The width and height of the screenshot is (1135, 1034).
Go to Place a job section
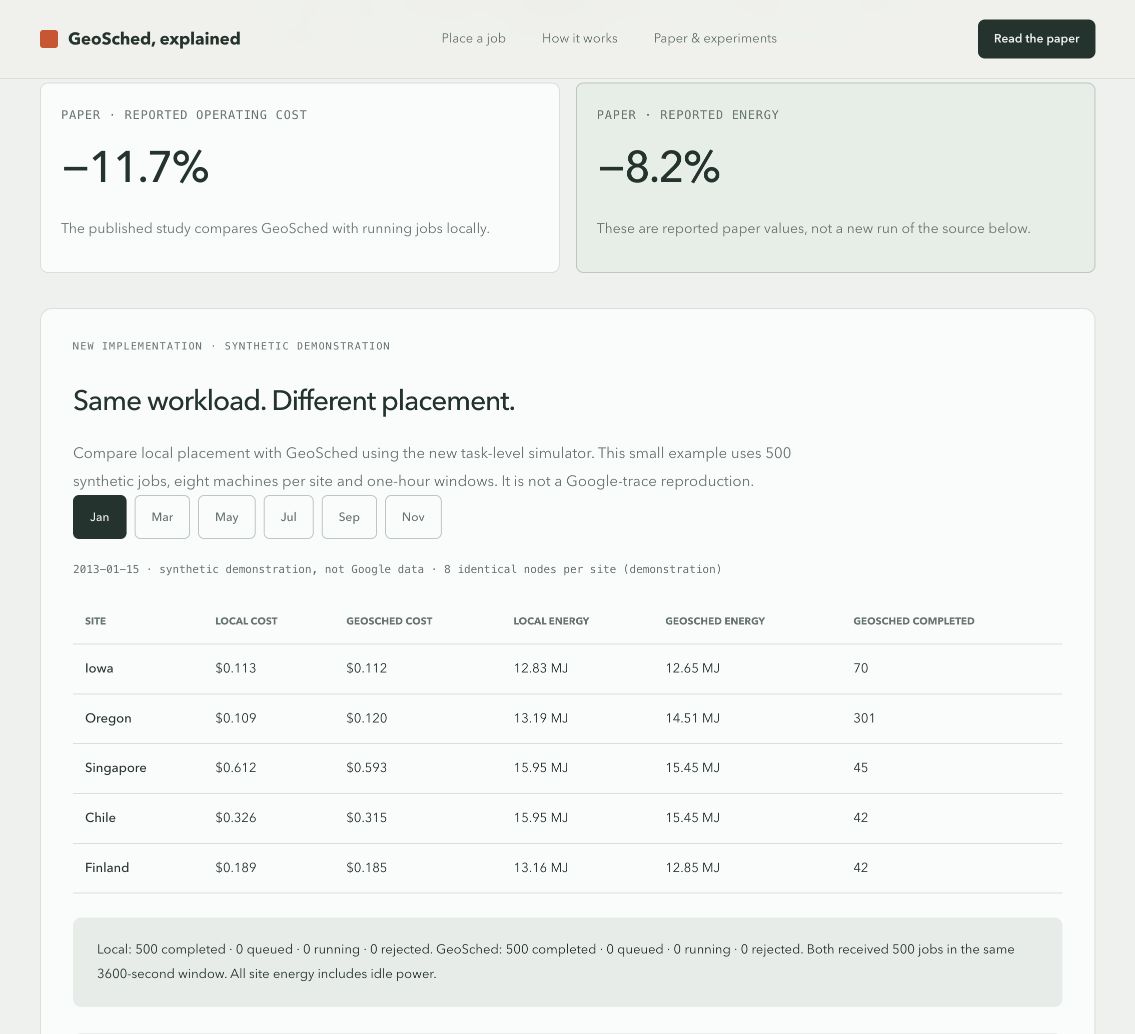tap(473, 38)
